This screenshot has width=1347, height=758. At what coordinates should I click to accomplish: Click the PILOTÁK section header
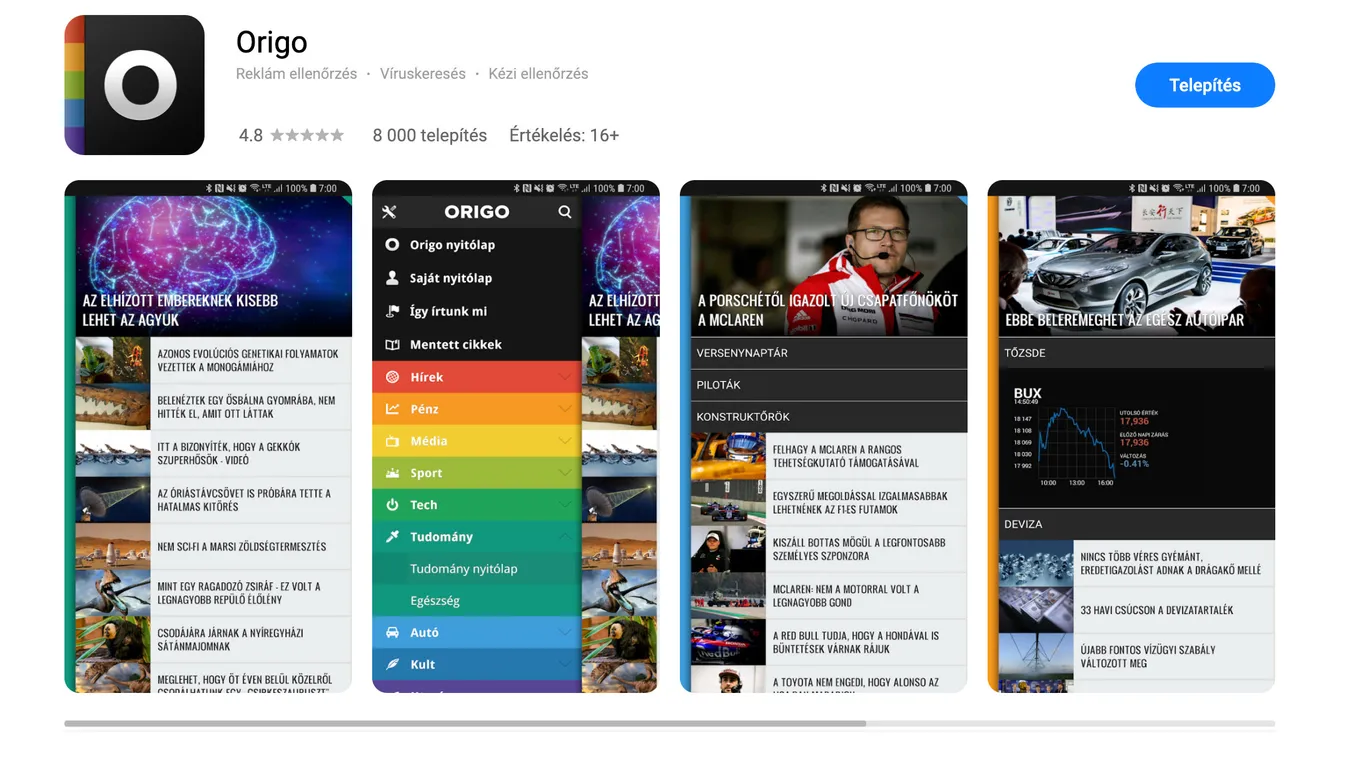pos(829,385)
